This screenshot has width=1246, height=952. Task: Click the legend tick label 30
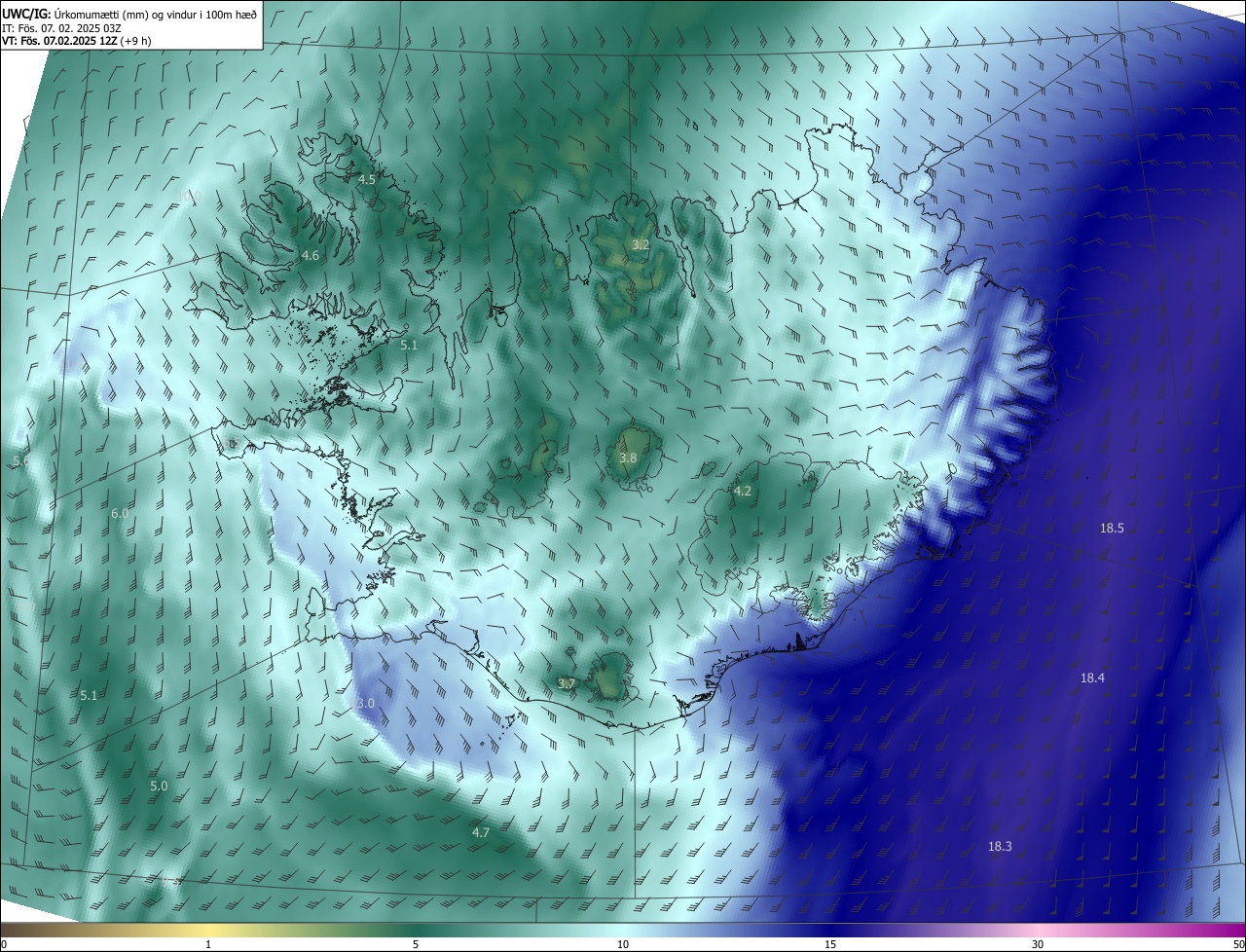click(1038, 944)
